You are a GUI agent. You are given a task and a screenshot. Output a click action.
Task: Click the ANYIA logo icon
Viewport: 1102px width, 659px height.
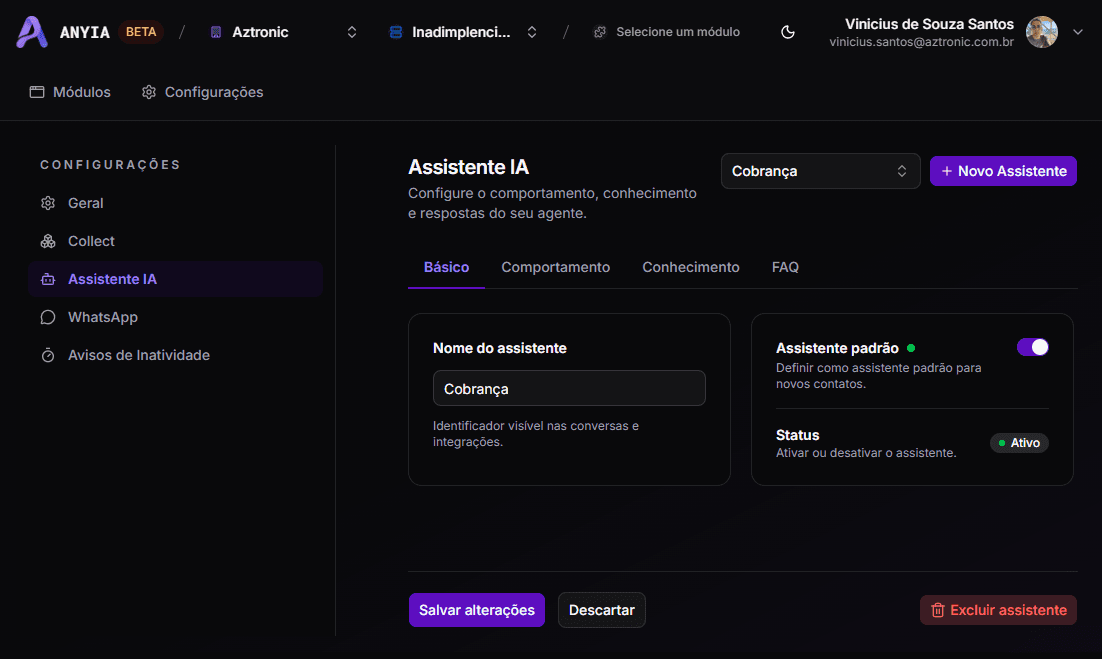(x=32, y=32)
